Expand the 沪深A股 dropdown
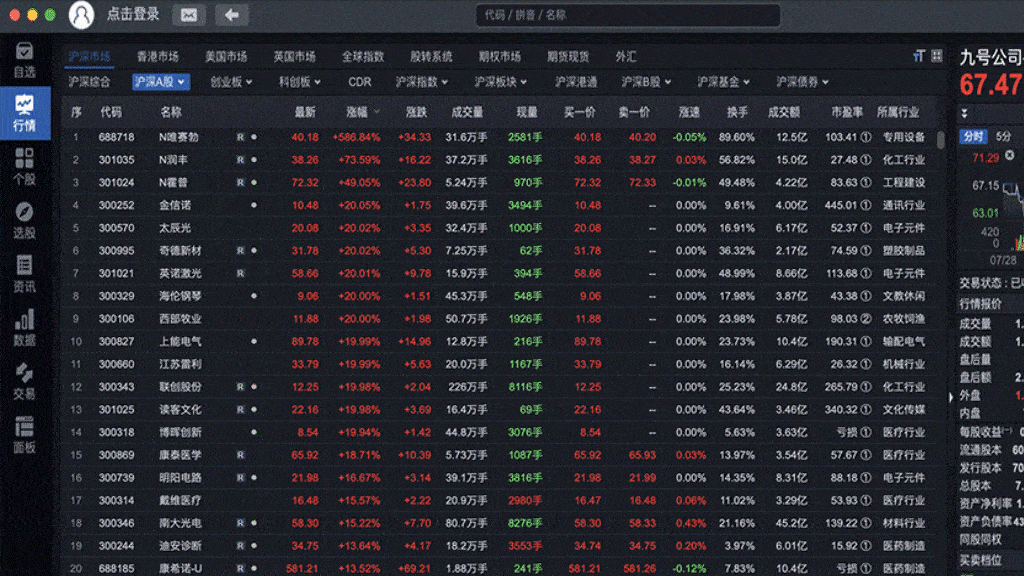The height and width of the screenshot is (576, 1024). point(160,82)
